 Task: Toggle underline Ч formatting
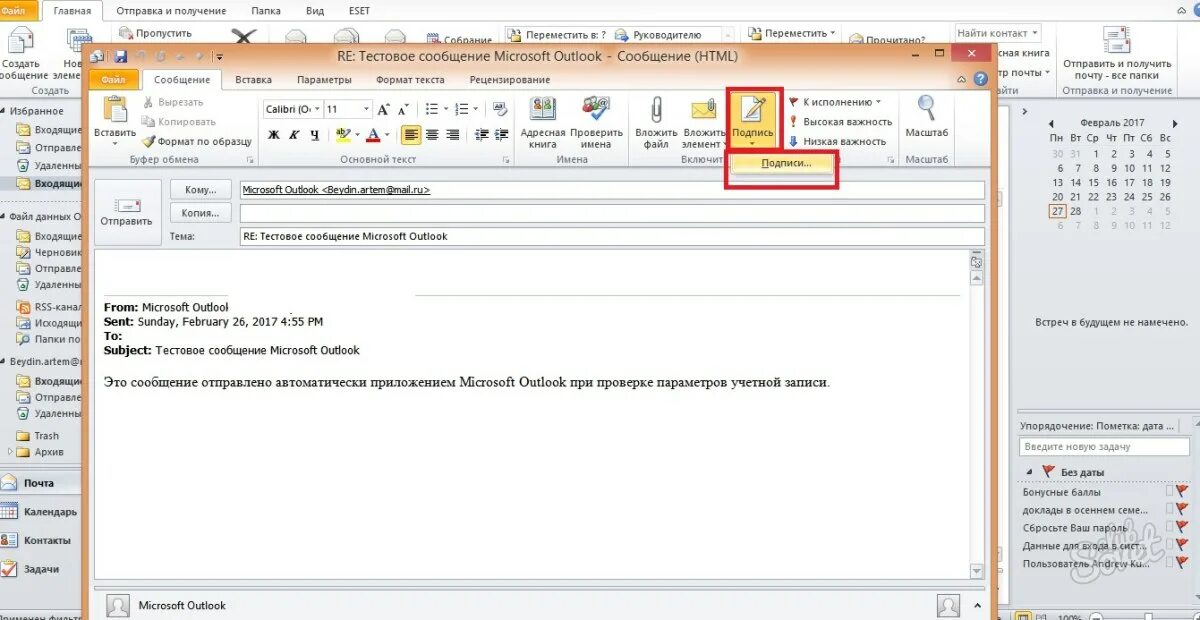[315, 135]
